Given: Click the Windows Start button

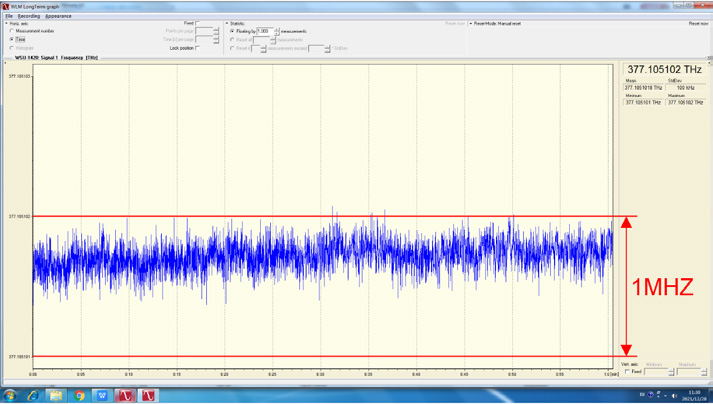Looking at the screenshot, I should point(10,396).
